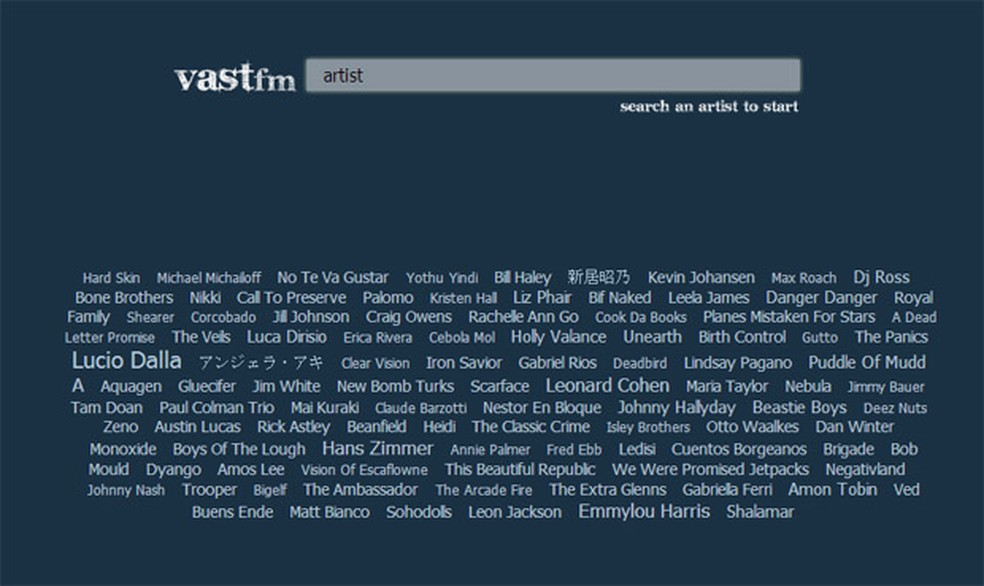Click Johnny Hallyday artist link

[x=676, y=408]
